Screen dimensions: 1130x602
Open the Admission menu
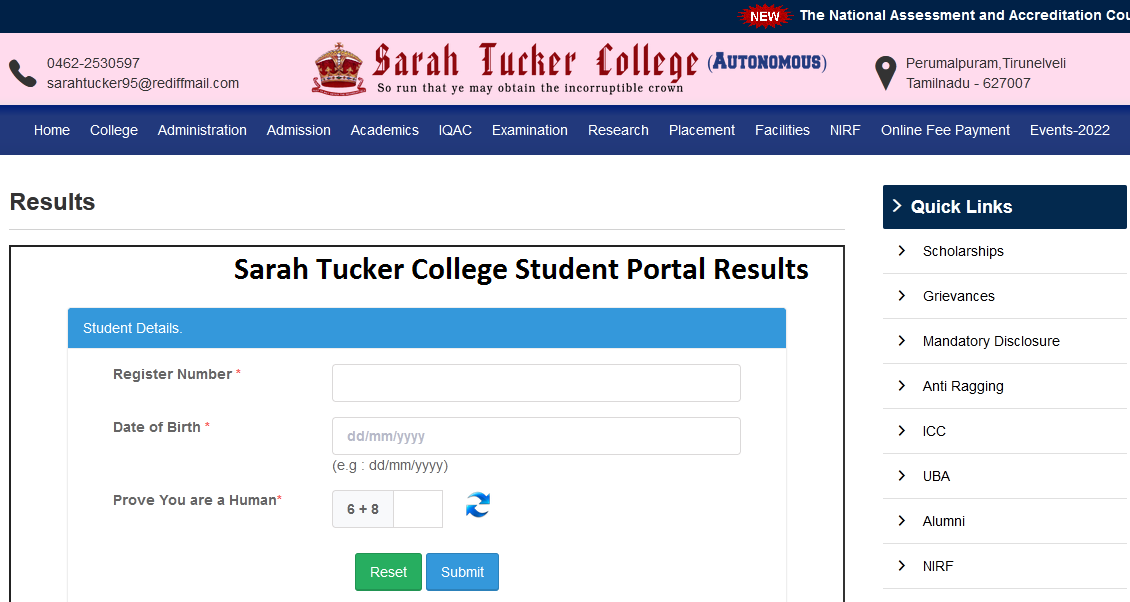(x=298, y=129)
